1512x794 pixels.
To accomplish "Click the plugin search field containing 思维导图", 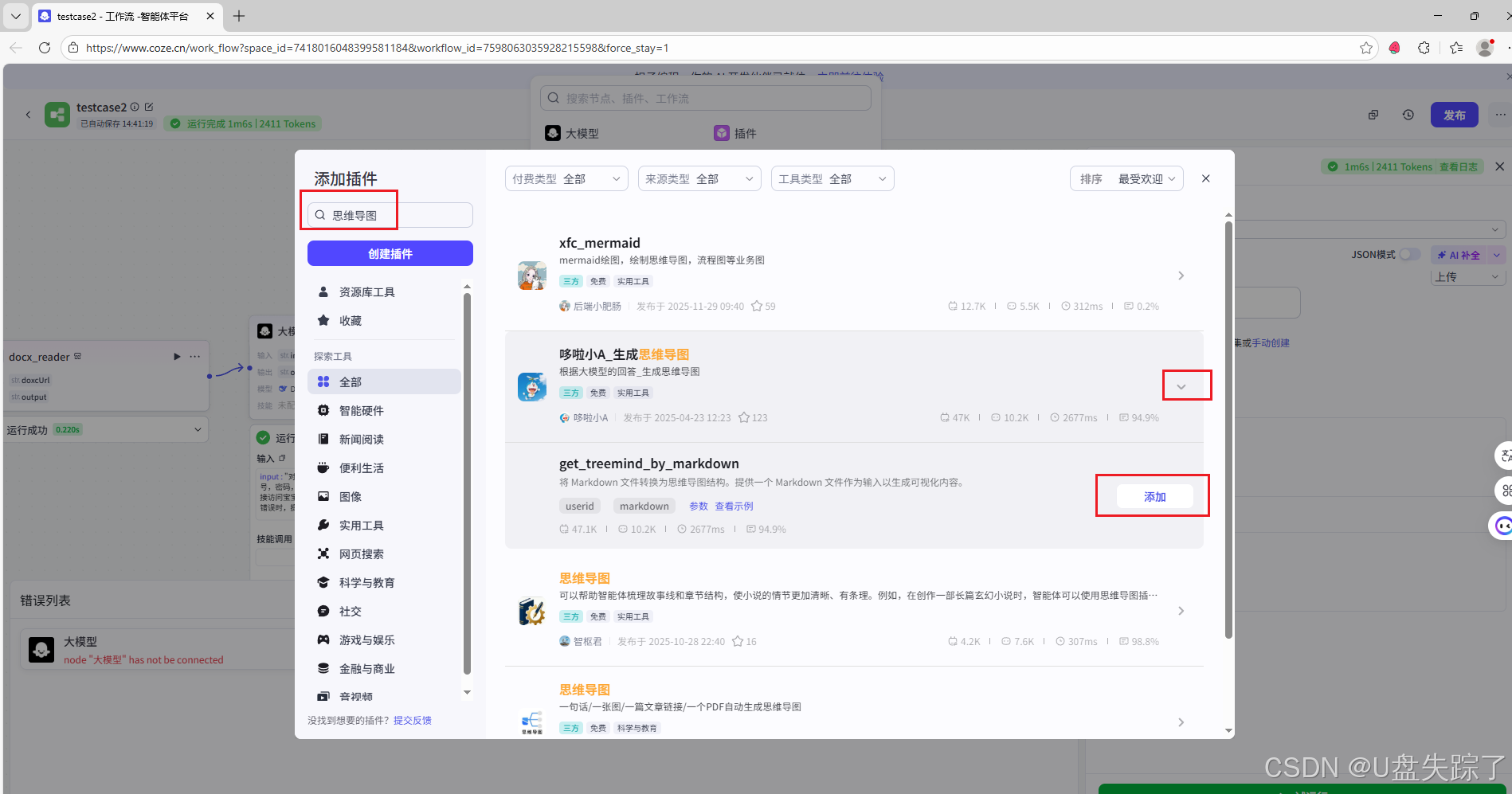I will click(390, 215).
